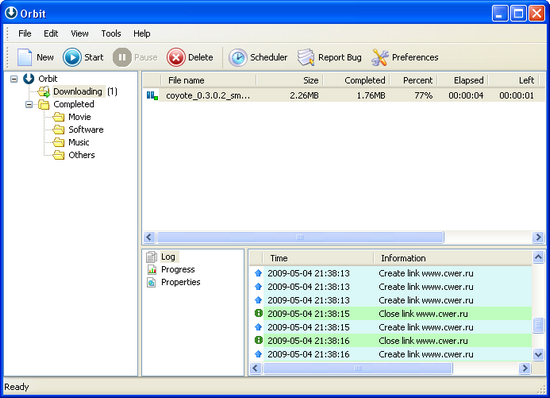Open the File menu
The width and height of the screenshot is (550, 398).
[x=25, y=34]
